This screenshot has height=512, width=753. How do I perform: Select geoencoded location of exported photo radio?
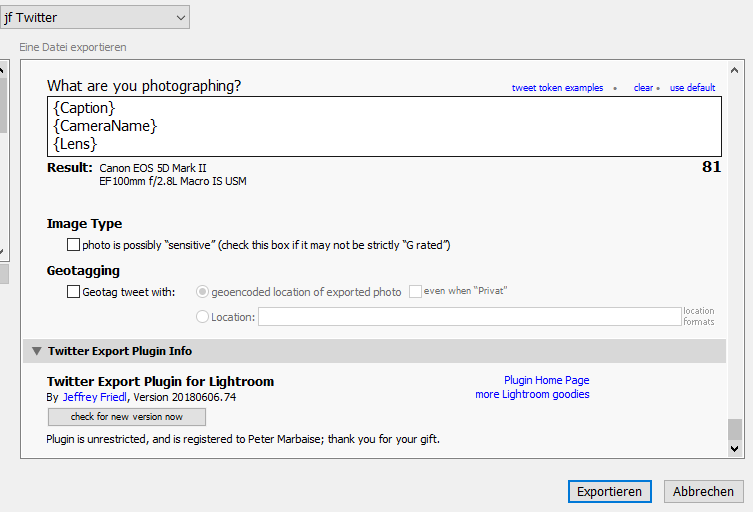pos(202,292)
